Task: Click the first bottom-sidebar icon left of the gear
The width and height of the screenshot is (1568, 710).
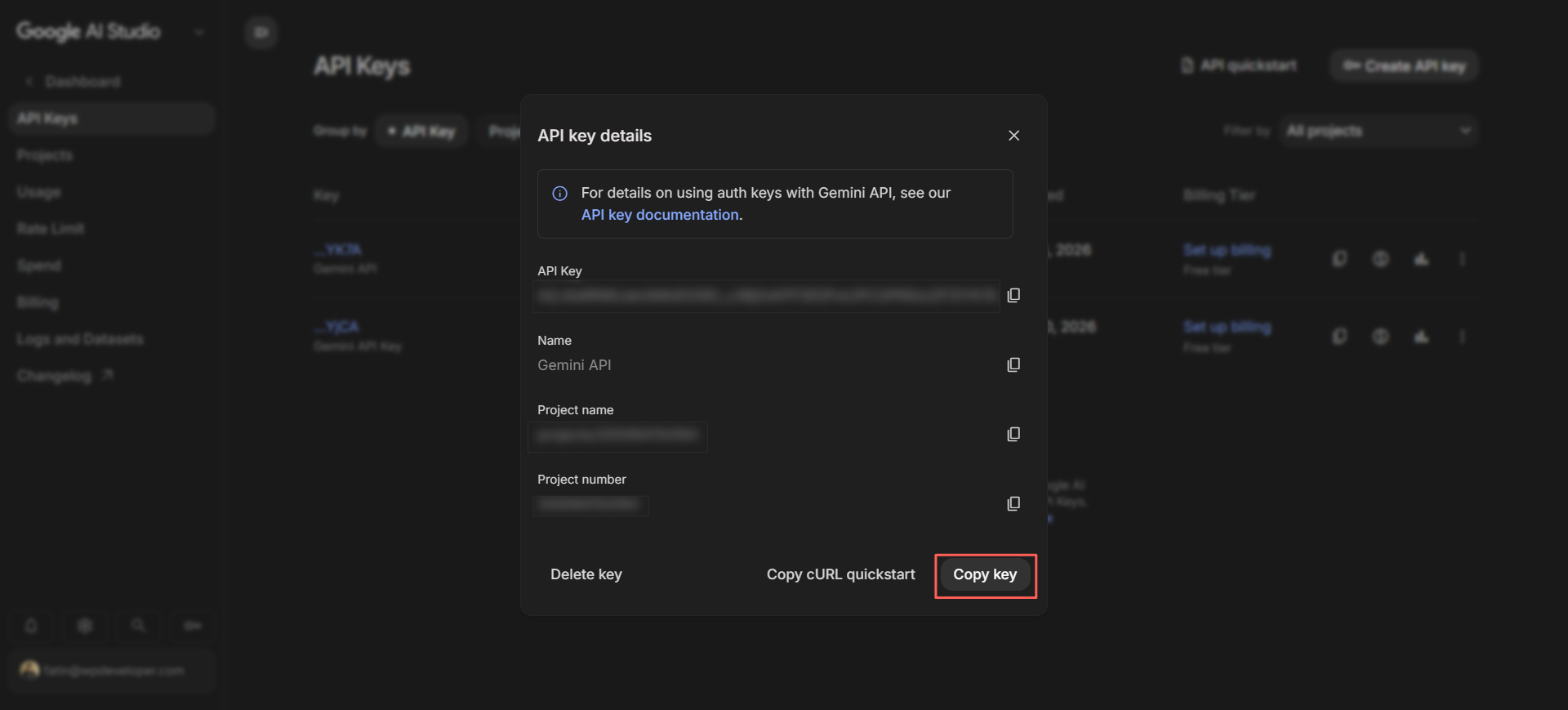Action: (x=31, y=626)
